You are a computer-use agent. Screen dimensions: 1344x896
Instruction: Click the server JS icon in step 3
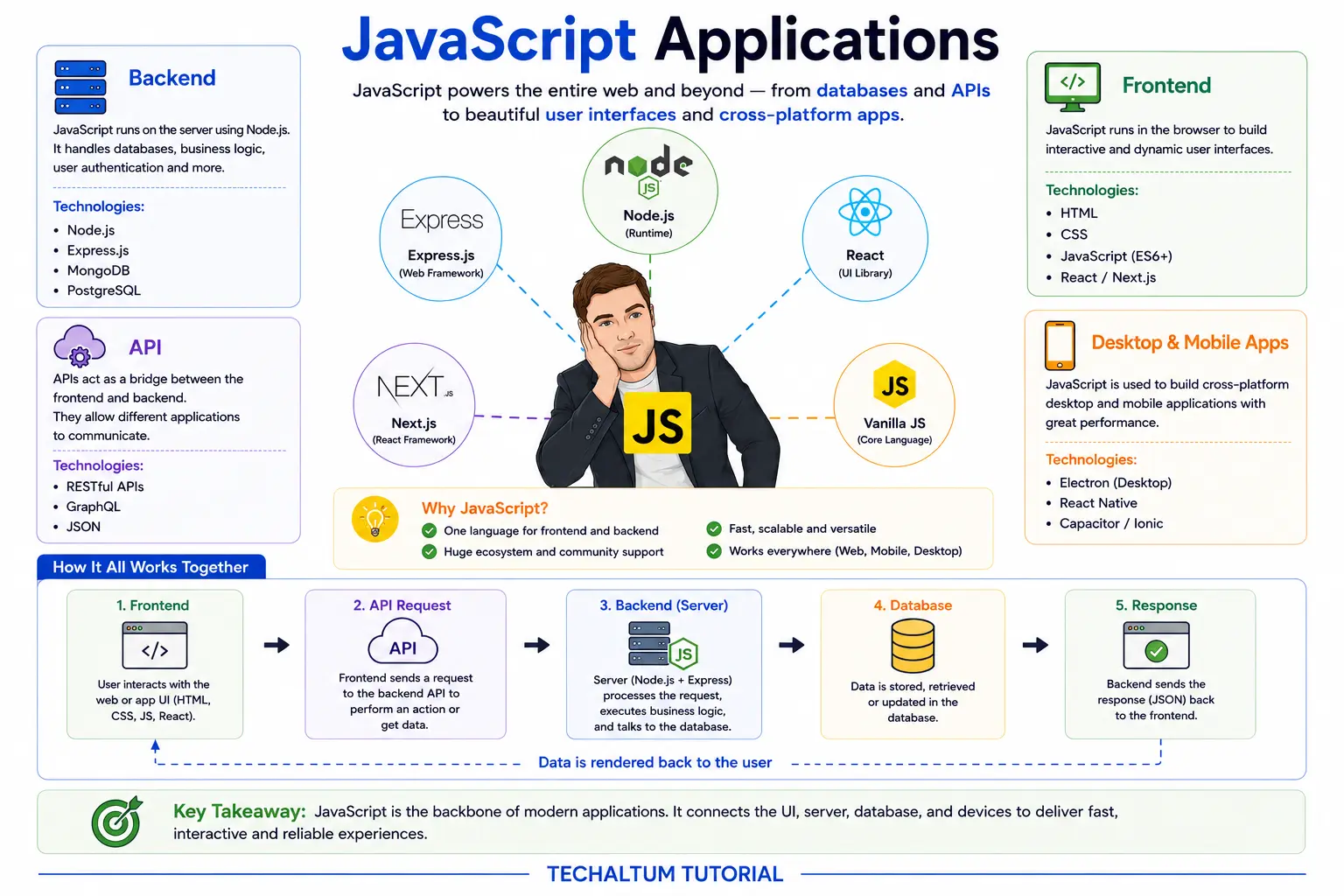pos(662,645)
